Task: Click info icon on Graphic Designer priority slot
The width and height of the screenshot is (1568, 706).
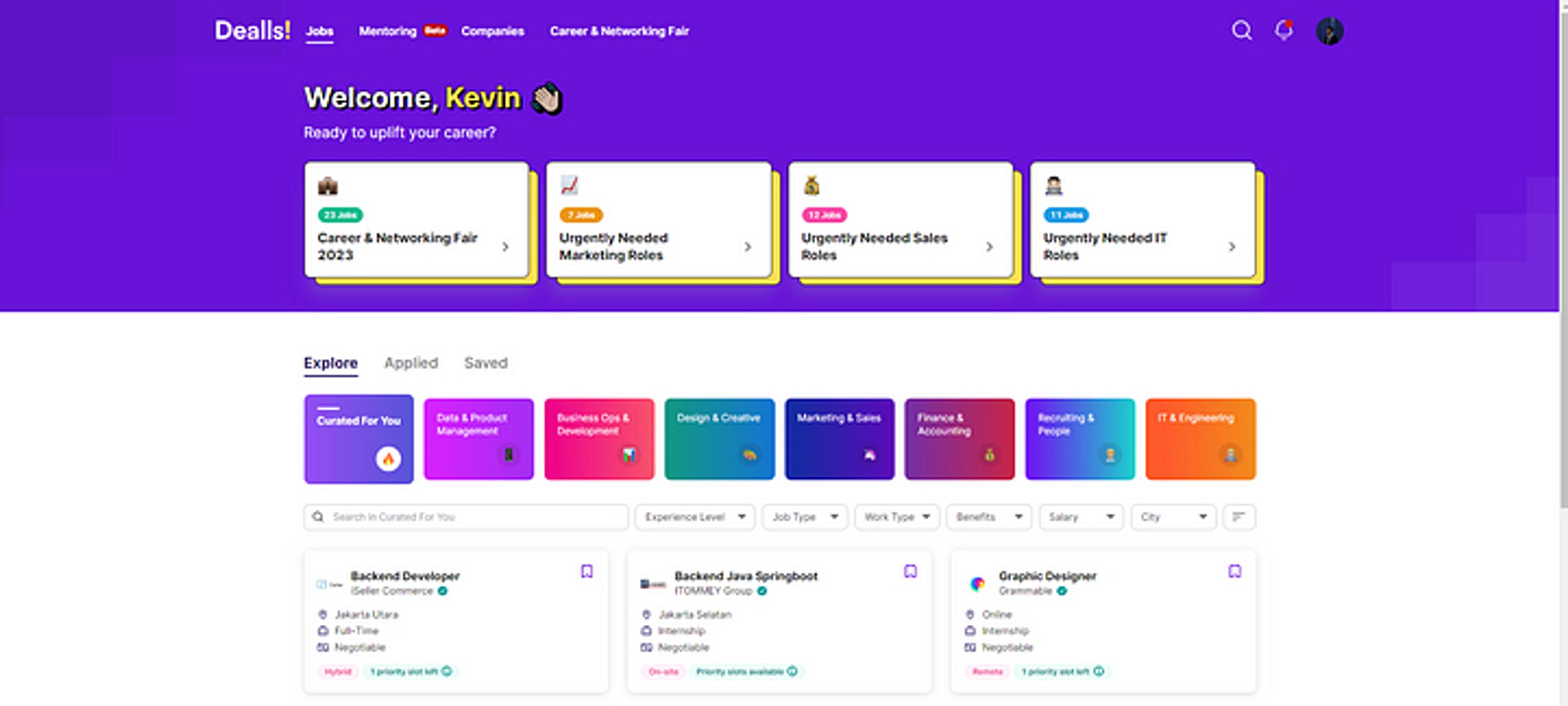Action: click(x=1099, y=671)
